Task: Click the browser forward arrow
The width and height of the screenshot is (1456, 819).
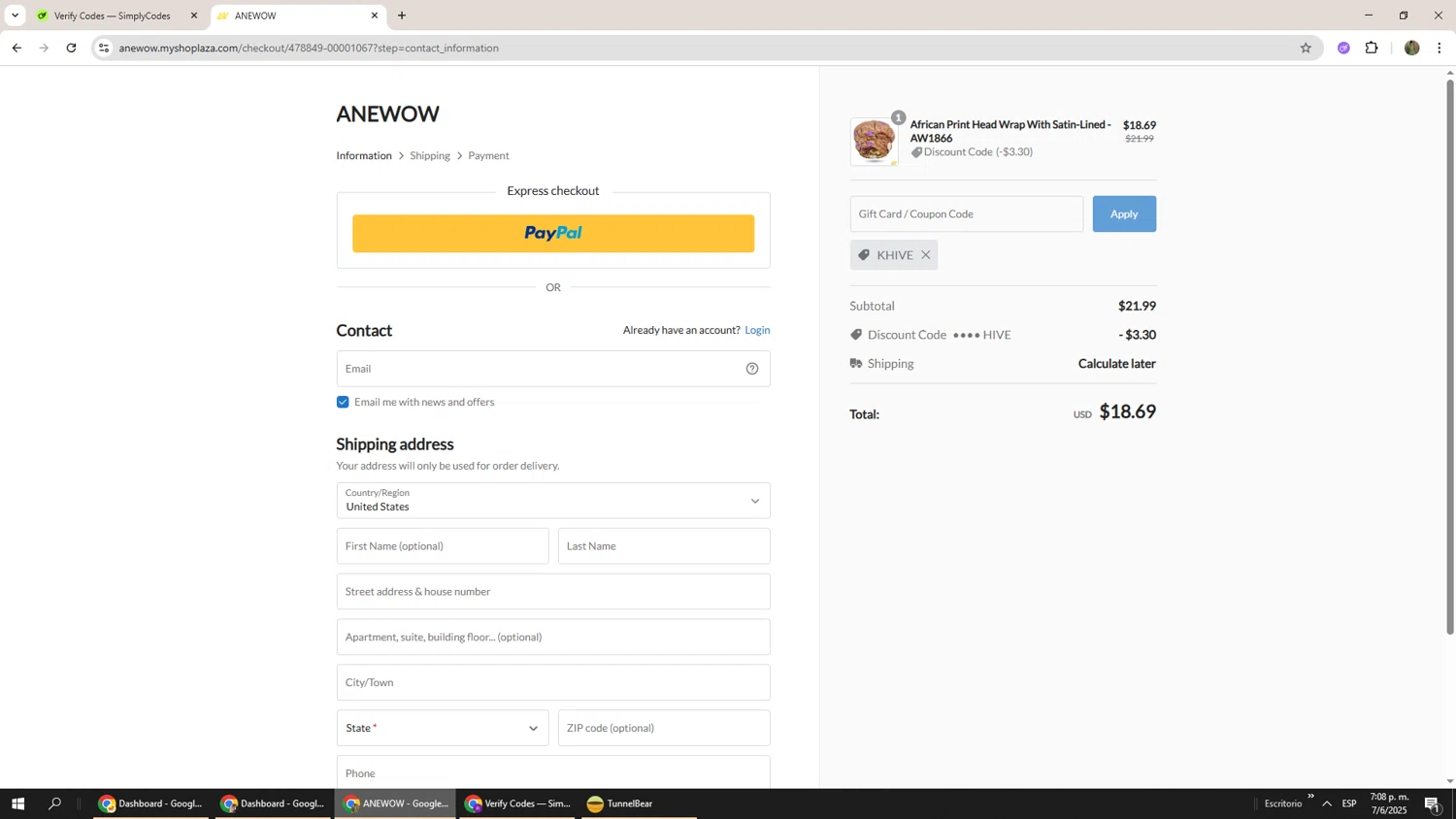Action: (44, 48)
